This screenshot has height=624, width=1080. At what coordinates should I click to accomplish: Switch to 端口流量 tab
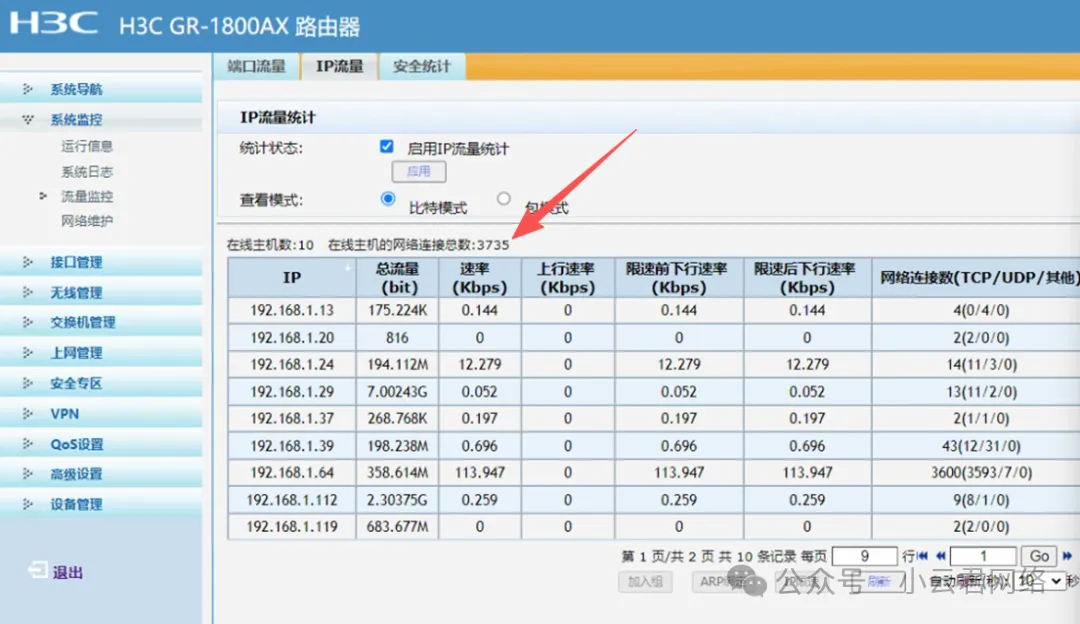click(x=256, y=66)
